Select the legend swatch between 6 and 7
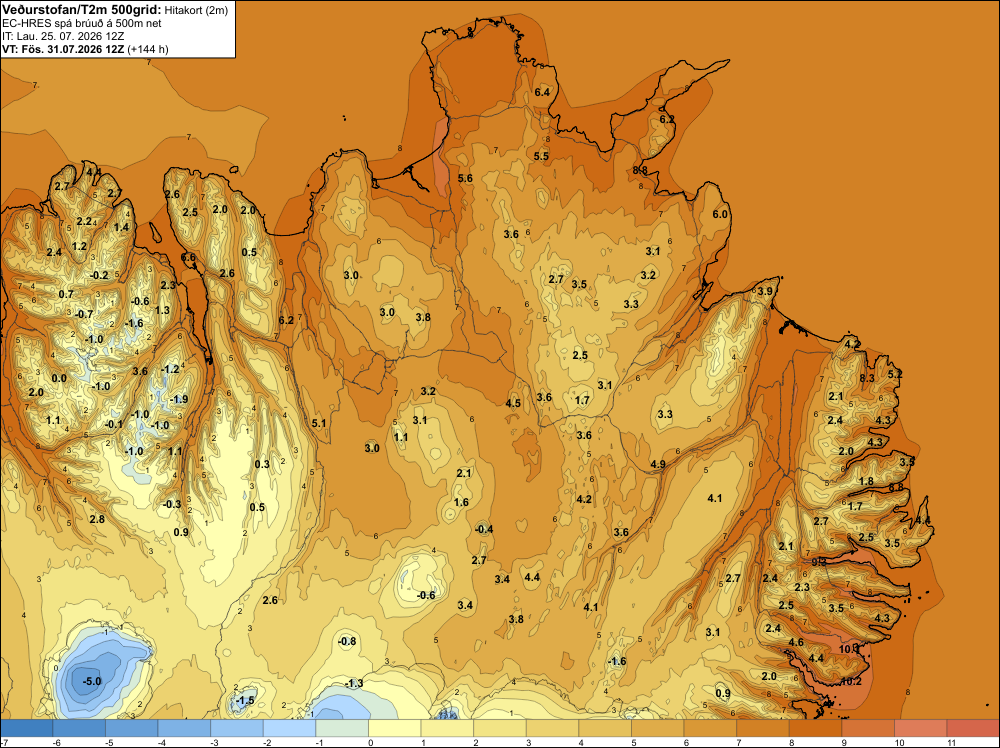Screen dimensions: 1000x748 point(710,728)
